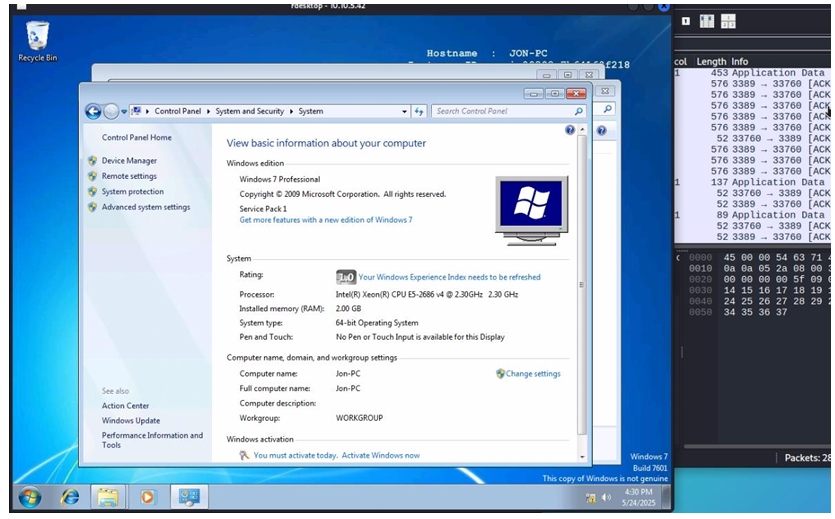
Task: Click the help icon in the window behind
Action: point(601,130)
